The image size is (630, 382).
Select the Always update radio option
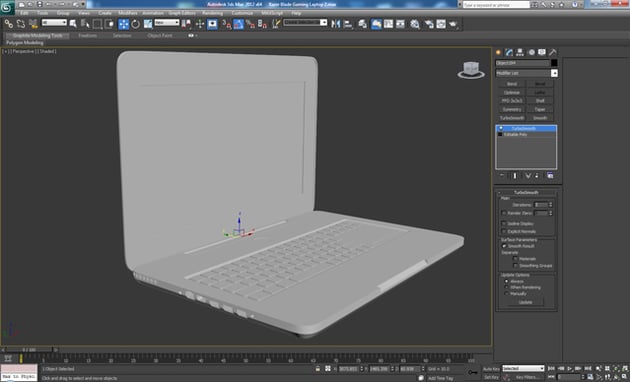[x=506, y=281]
